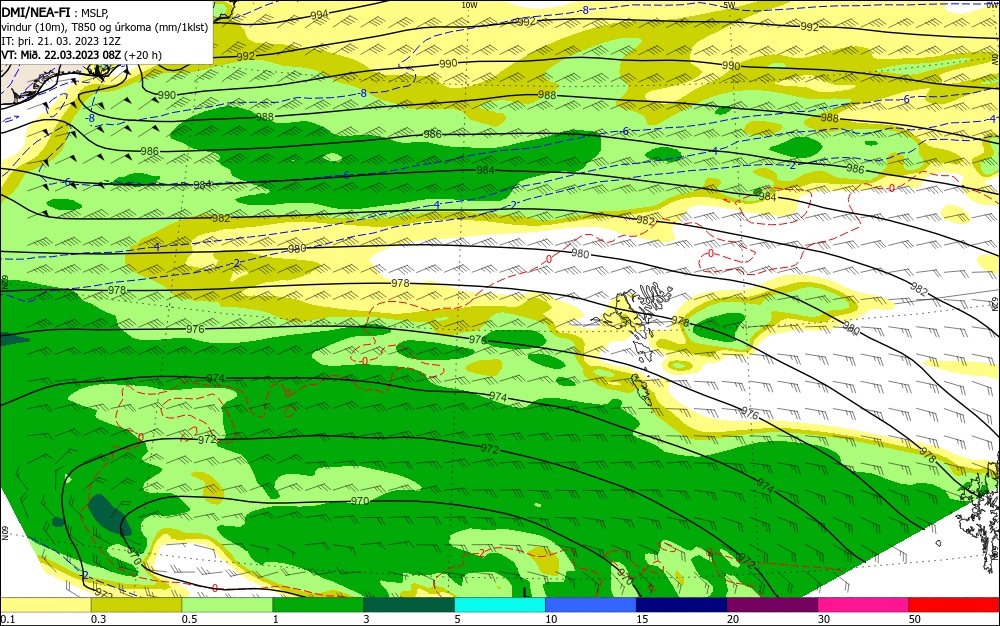
Task: Pick the cyan 5–10 legend swatch
Action: coord(500,605)
